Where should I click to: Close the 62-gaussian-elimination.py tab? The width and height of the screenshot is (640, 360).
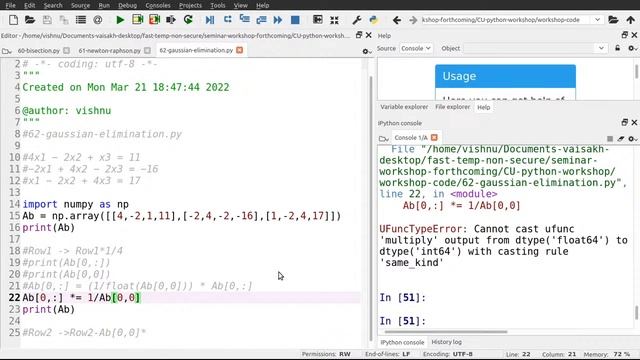[240, 50]
